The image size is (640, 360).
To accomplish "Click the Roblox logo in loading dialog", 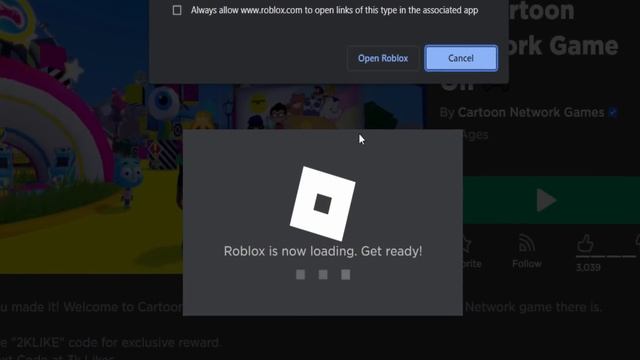I will tap(322, 204).
